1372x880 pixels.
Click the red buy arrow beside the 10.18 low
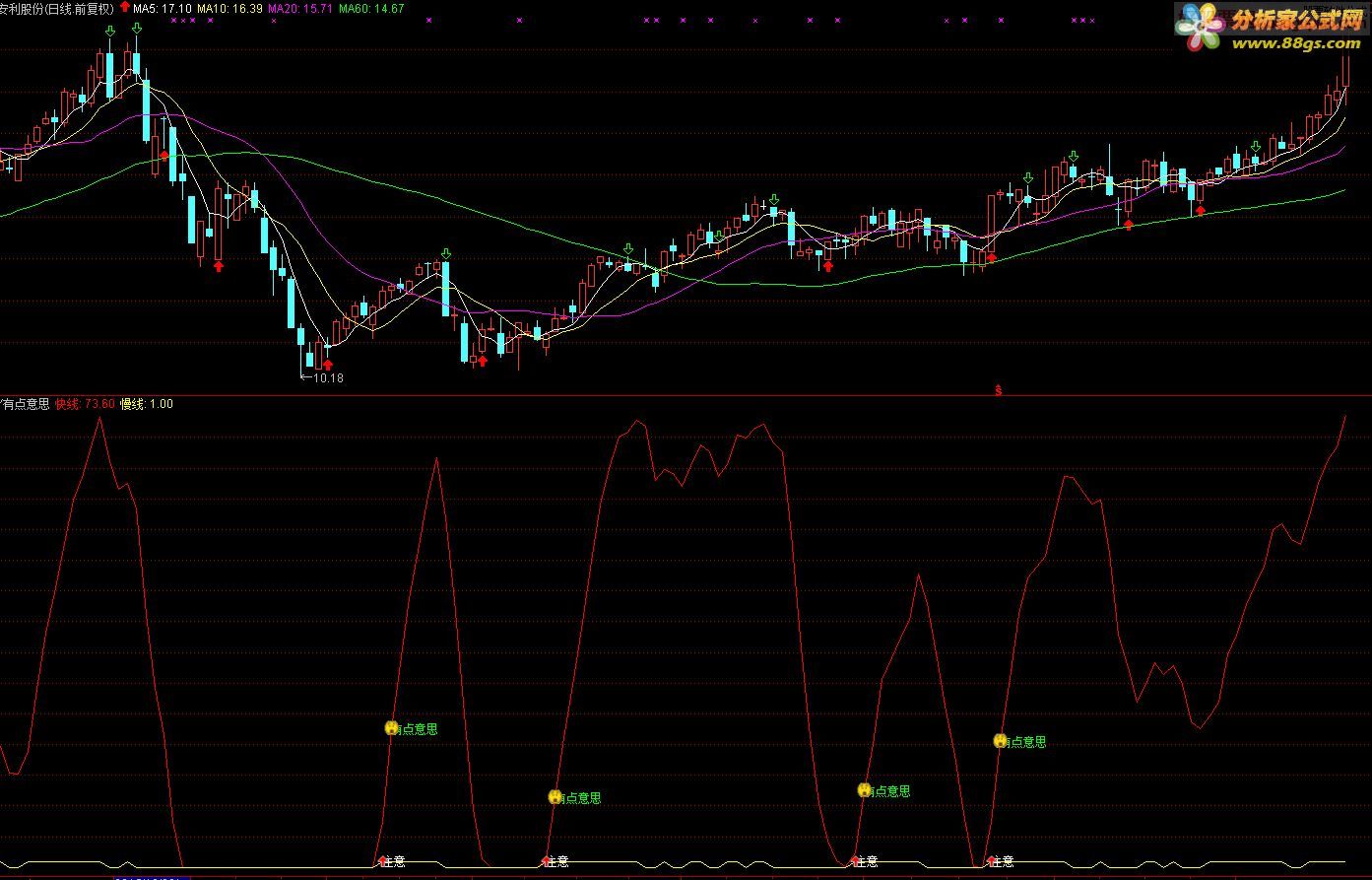(x=328, y=366)
